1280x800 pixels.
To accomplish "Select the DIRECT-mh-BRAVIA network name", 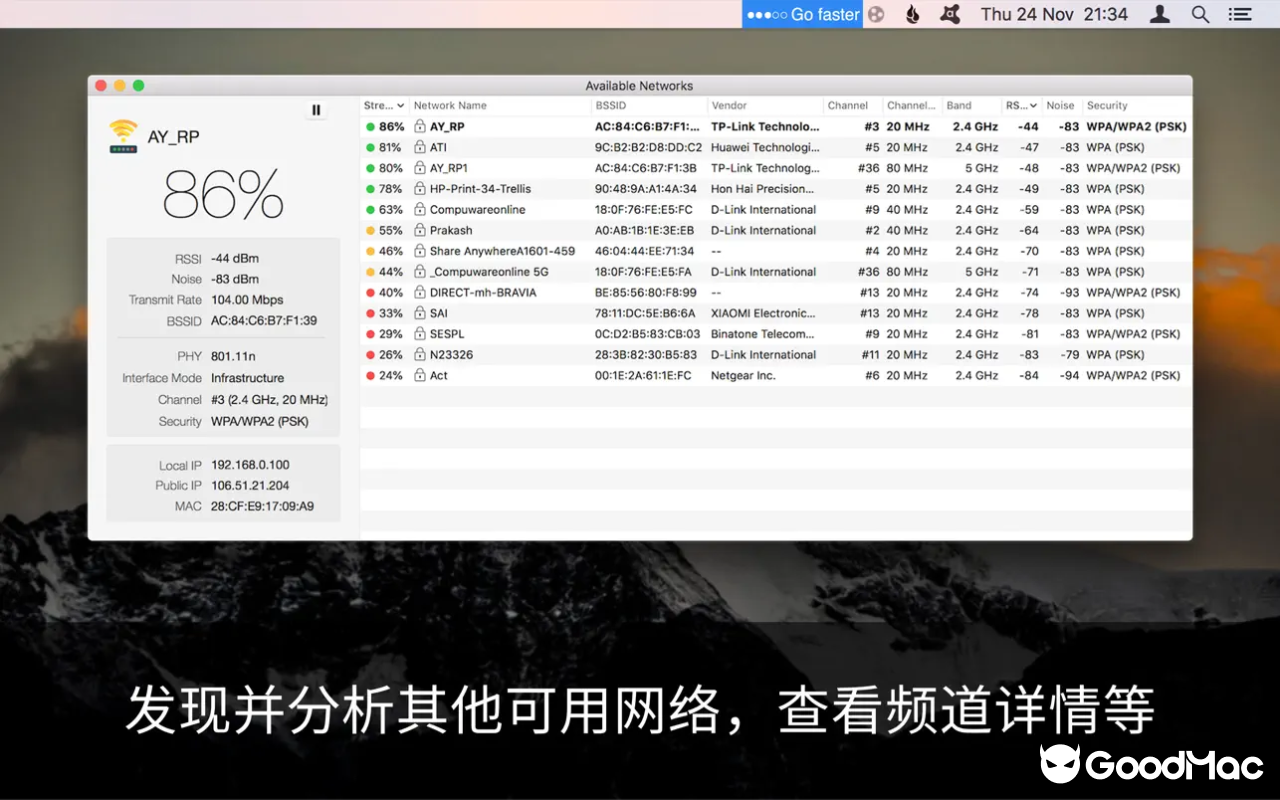I will click(x=483, y=293).
